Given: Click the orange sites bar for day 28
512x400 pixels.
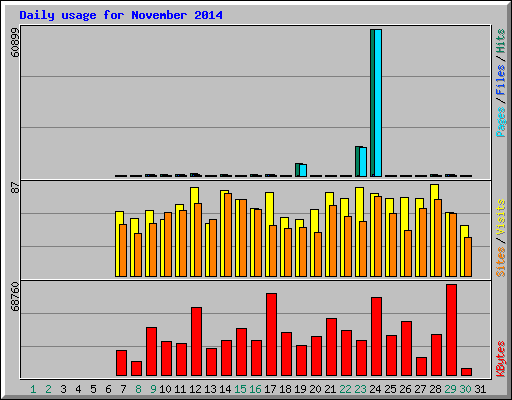Looking at the screenshot, I should (x=438, y=238).
